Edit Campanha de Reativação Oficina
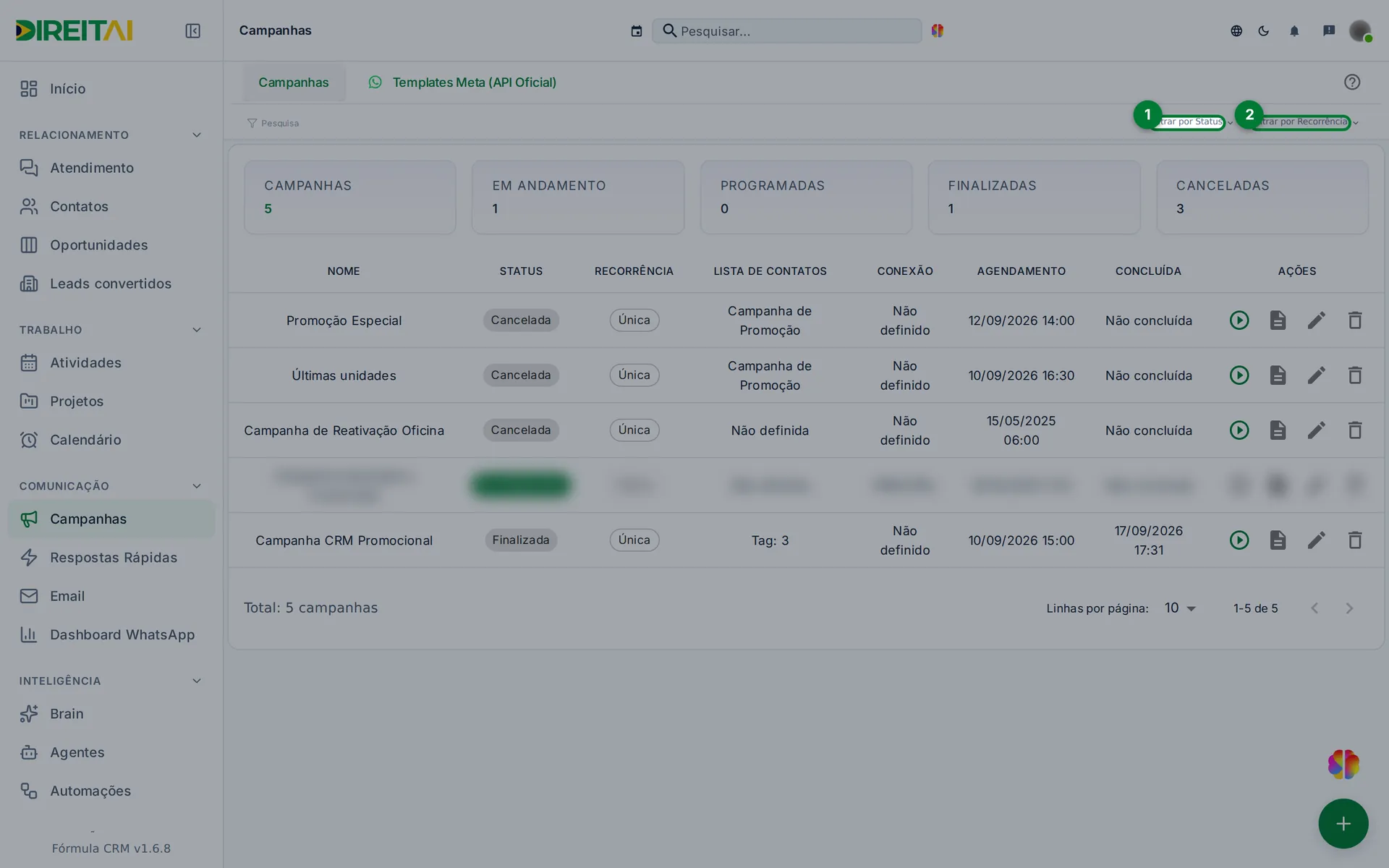This screenshot has width=1389, height=868. pos(1316,430)
